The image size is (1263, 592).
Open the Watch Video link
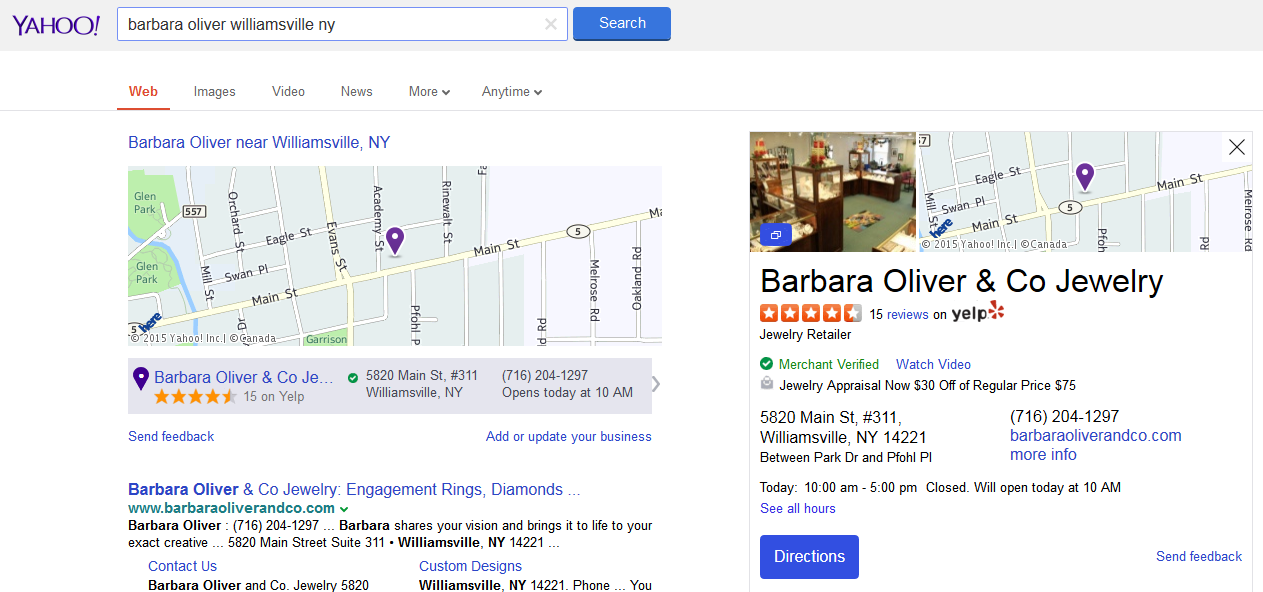click(x=933, y=364)
